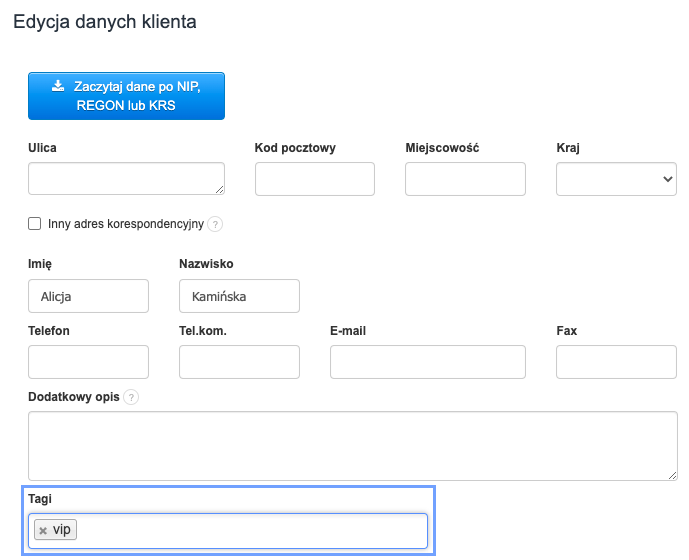689x560 pixels.
Task: Click into the Kod pocztowy field
Action: tap(315, 179)
